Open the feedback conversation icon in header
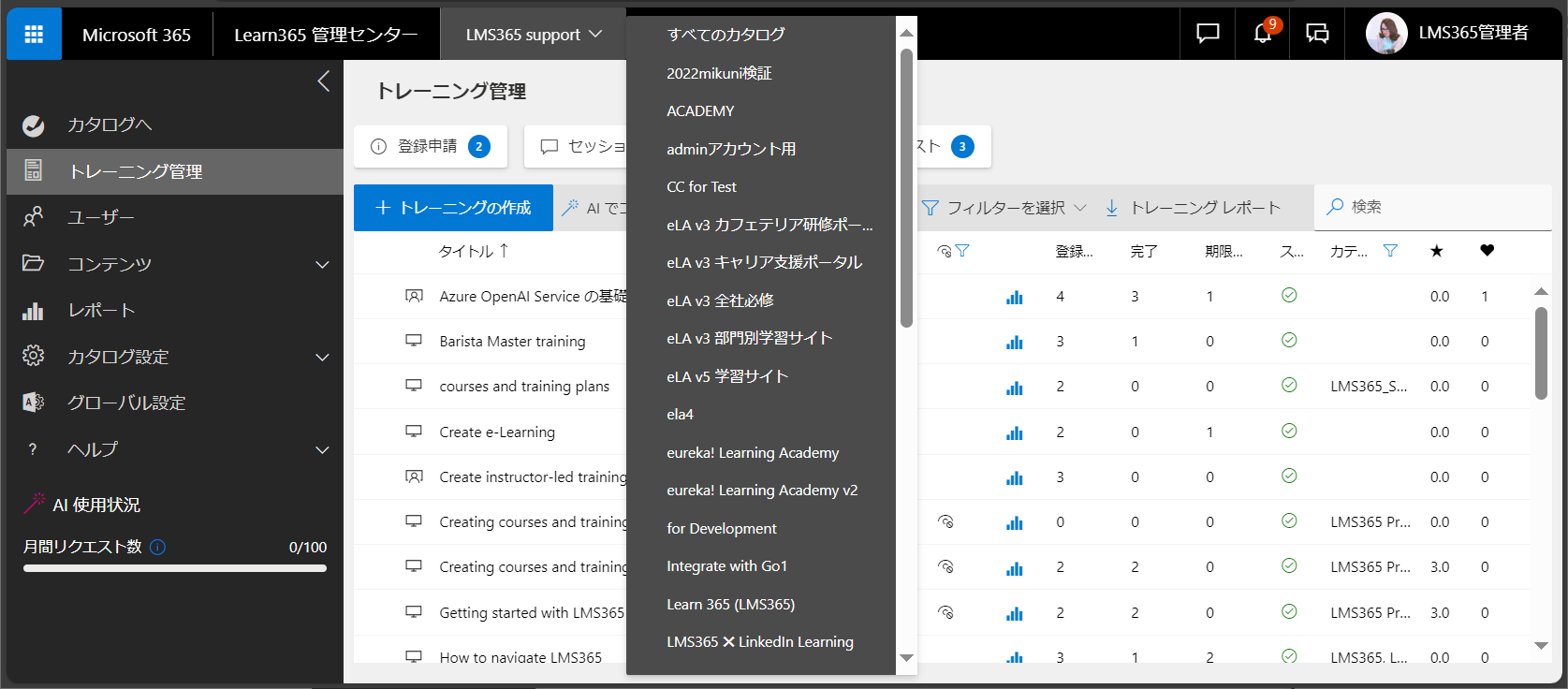This screenshot has width=1568, height=689. (1317, 34)
